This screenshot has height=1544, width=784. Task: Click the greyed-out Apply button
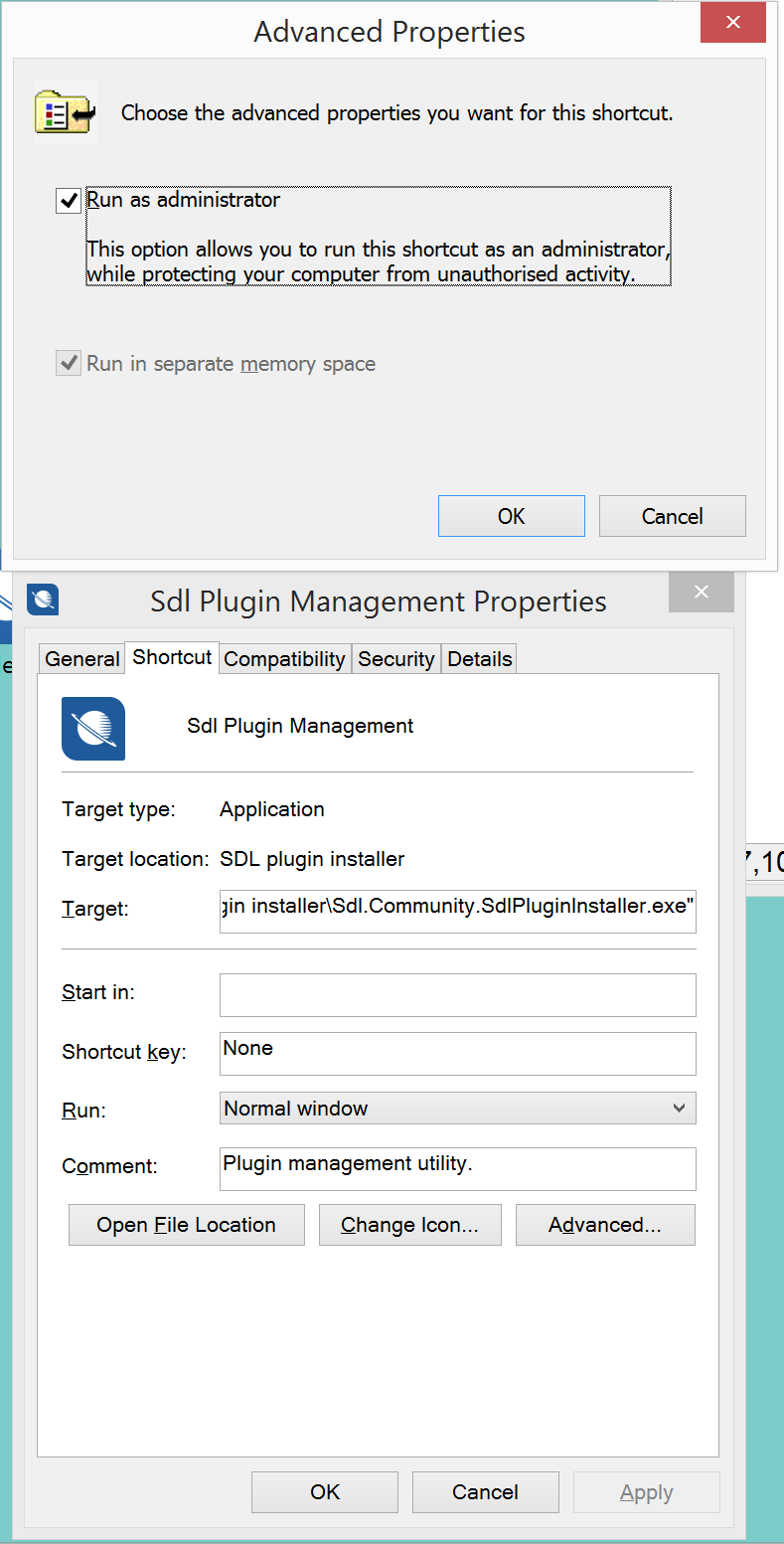coord(647,1492)
